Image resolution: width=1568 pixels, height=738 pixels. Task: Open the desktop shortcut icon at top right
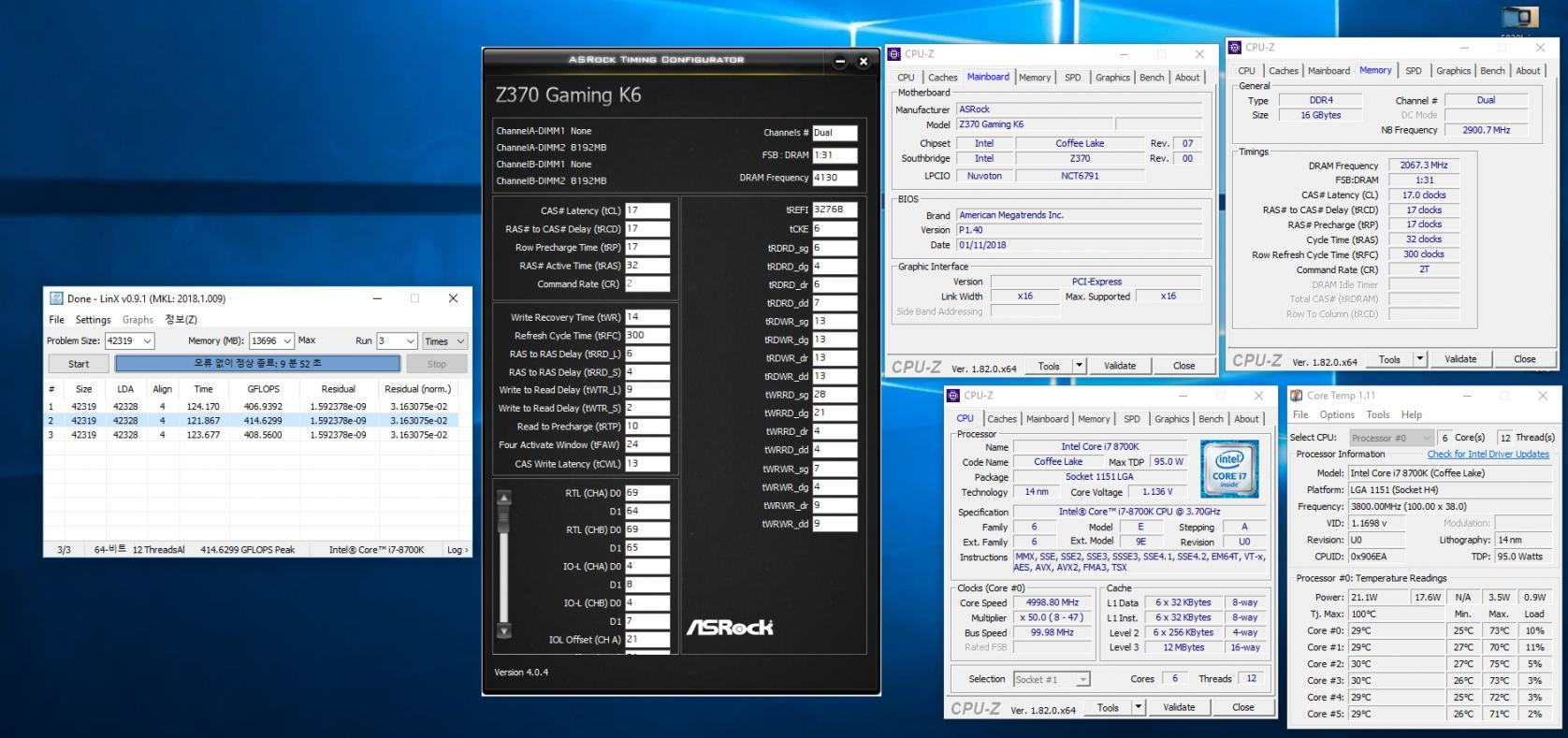[1519, 19]
